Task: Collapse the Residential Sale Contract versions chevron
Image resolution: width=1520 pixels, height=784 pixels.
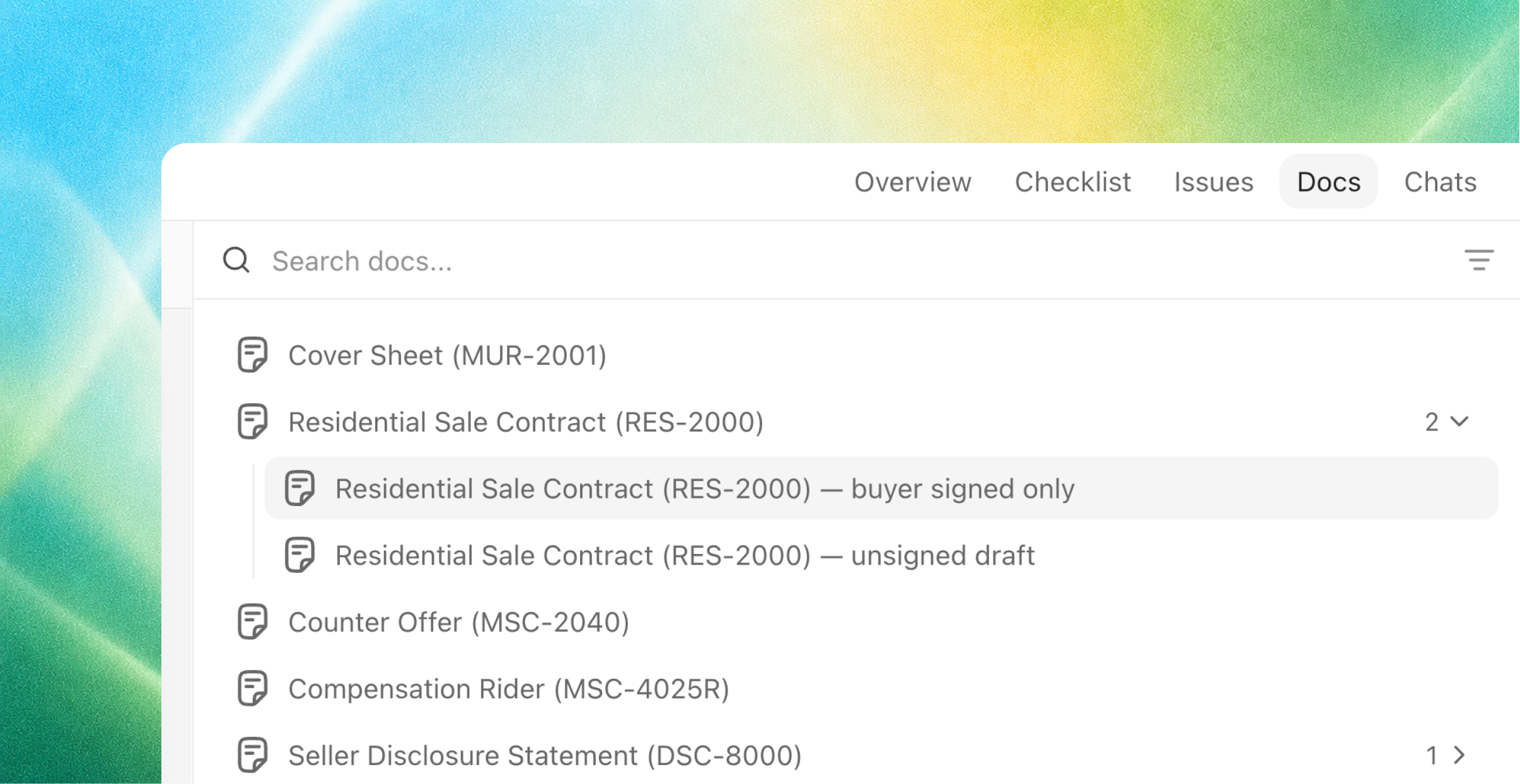Action: (1459, 421)
